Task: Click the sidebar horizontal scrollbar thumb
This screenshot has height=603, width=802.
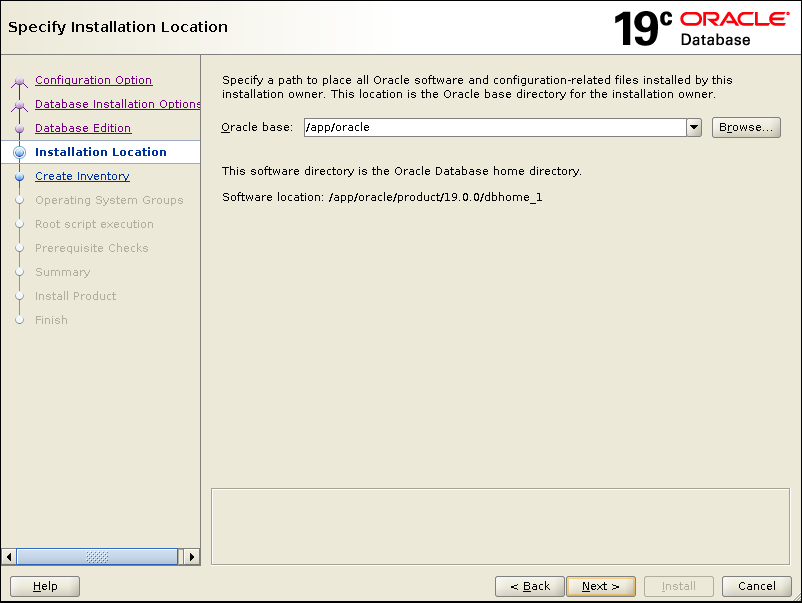Action: tap(97, 556)
